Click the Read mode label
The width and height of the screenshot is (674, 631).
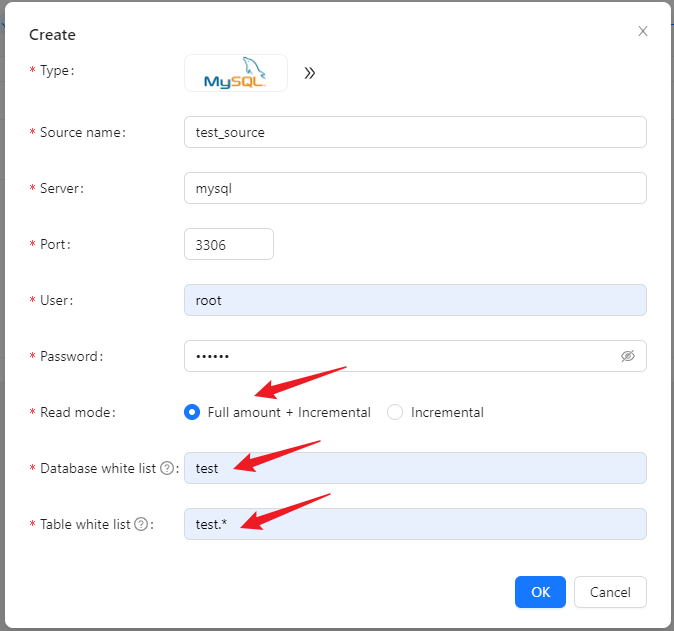(x=77, y=412)
